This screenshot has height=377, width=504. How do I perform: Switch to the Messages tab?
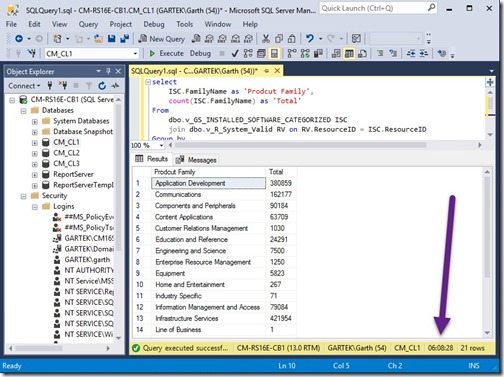(x=197, y=160)
